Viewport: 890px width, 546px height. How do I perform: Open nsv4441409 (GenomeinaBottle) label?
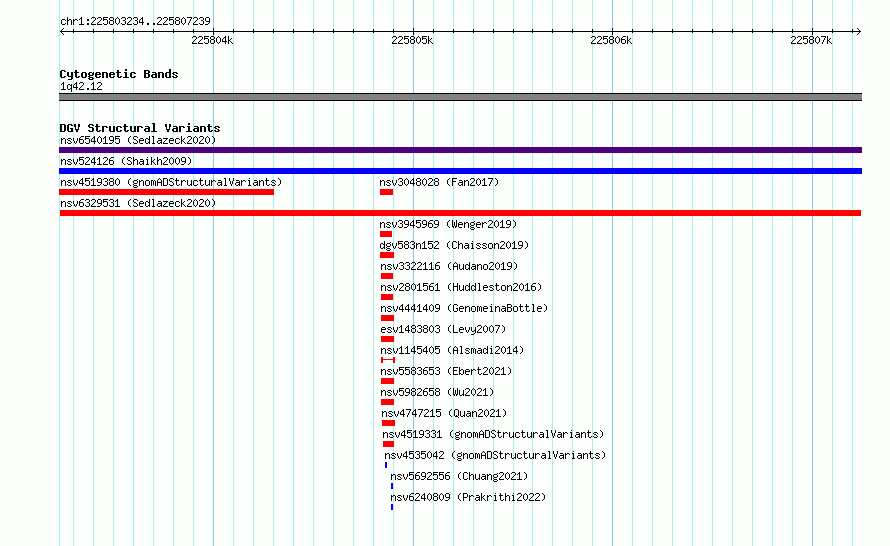pos(464,308)
